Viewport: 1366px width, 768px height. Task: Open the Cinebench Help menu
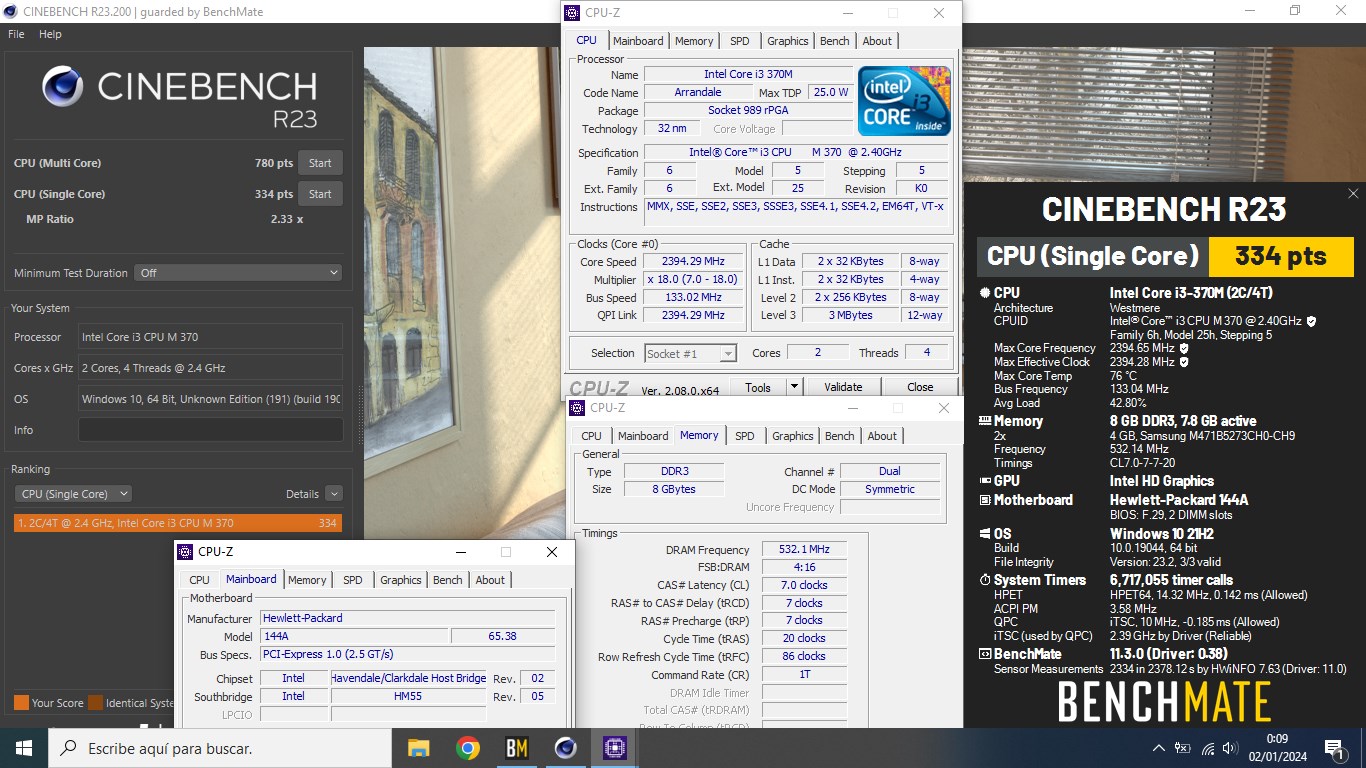[x=50, y=34]
